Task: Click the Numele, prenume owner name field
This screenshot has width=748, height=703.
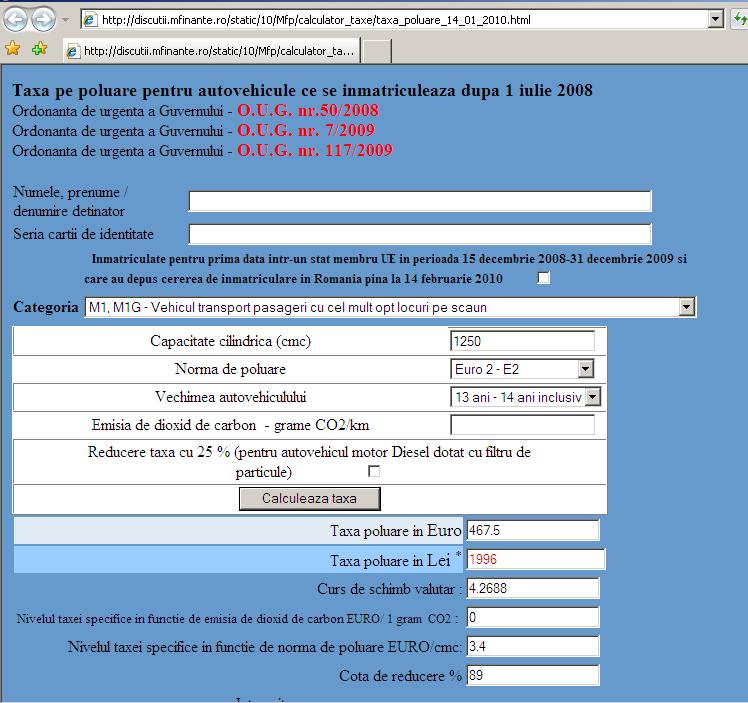Action: tap(420, 202)
